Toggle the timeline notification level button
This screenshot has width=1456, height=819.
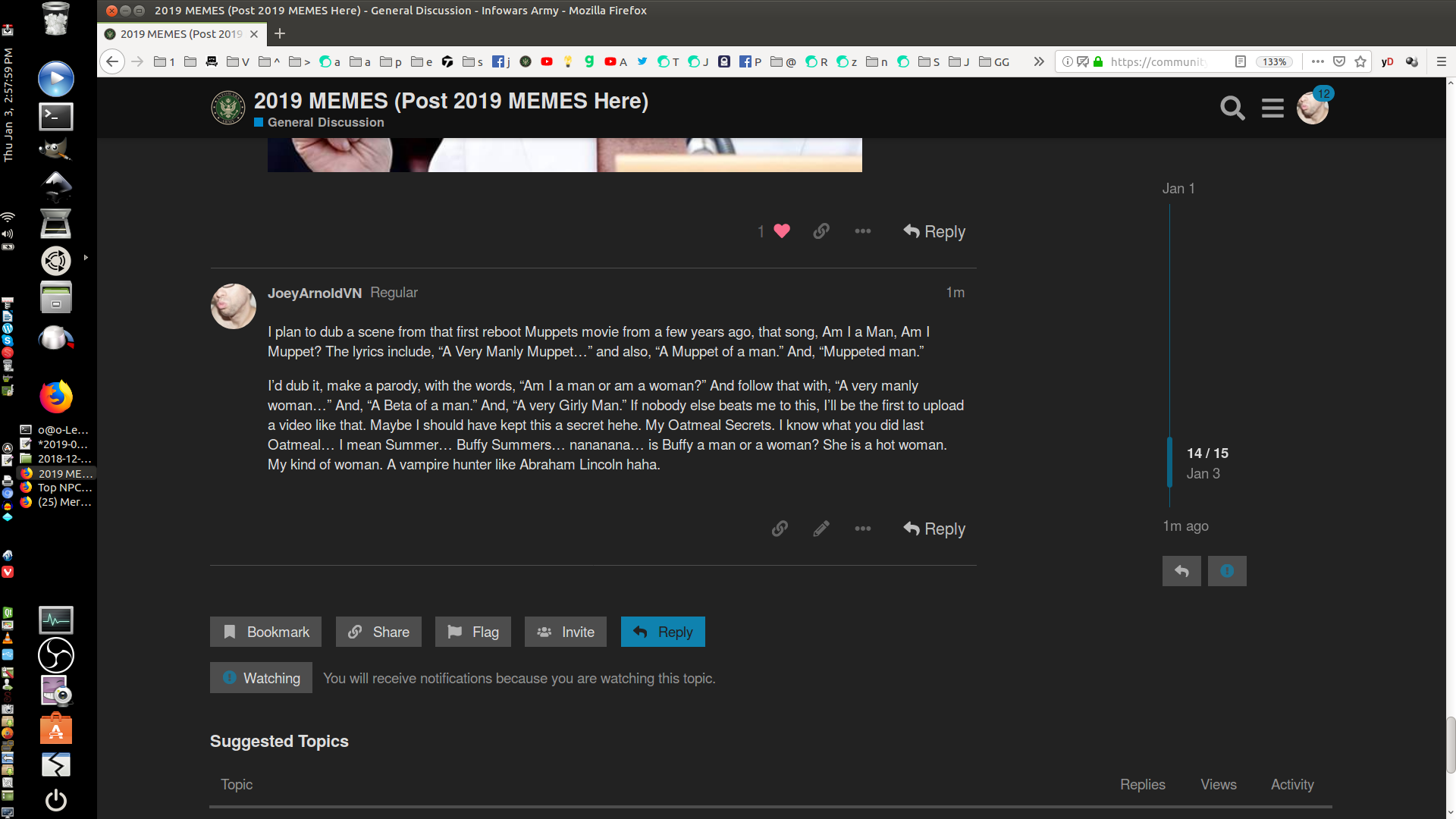click(x=1227, y=571)
